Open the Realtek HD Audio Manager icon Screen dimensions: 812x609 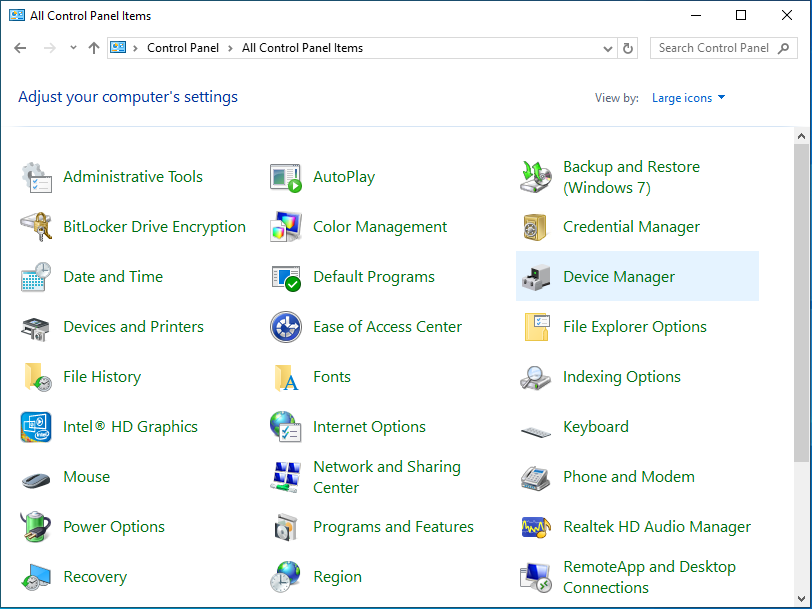click(536, 527)
